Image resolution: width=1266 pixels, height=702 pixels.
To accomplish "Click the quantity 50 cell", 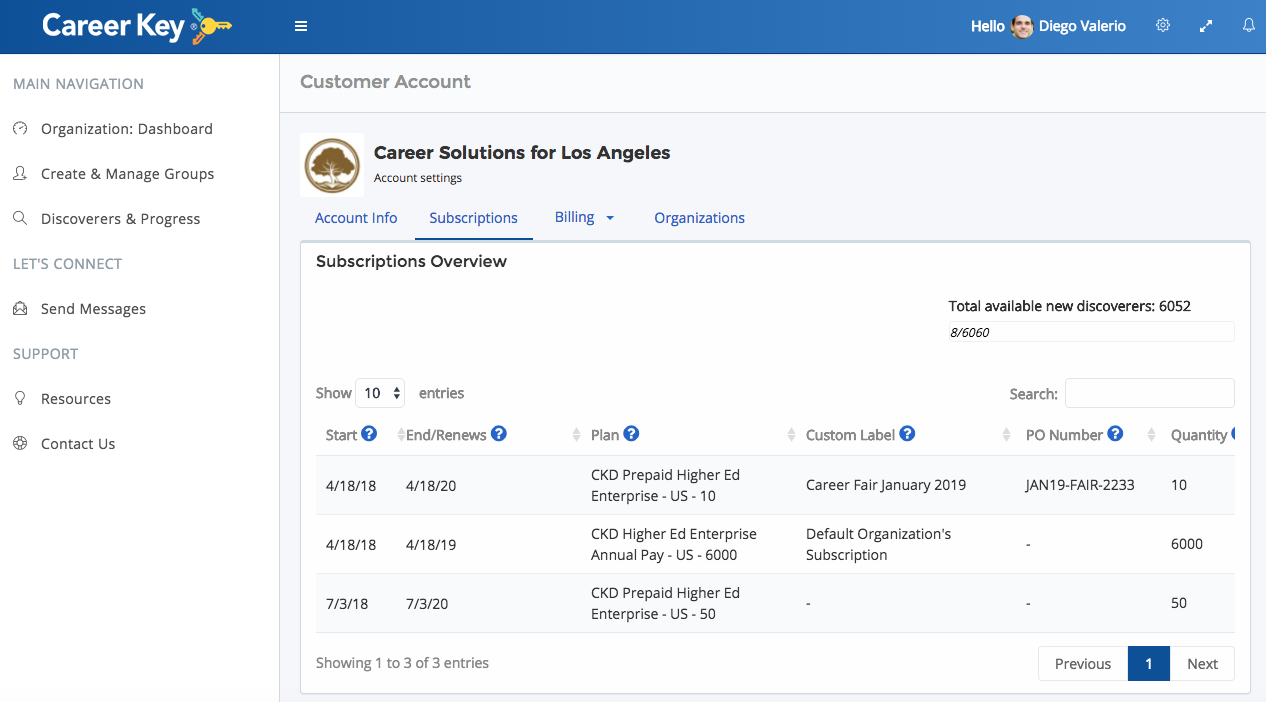I will [x=1179, y=603].
